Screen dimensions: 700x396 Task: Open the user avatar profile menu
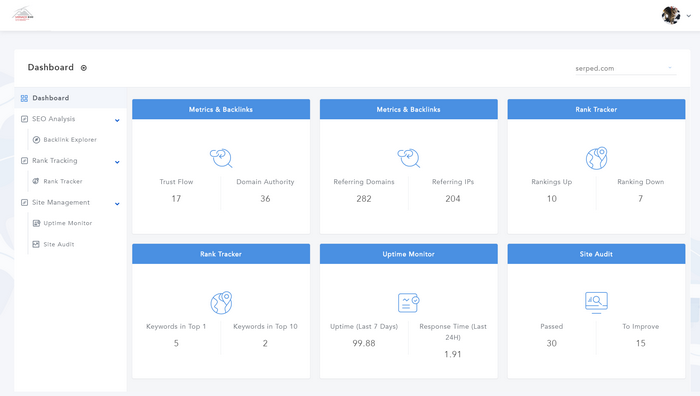click(x=671, y=15)
